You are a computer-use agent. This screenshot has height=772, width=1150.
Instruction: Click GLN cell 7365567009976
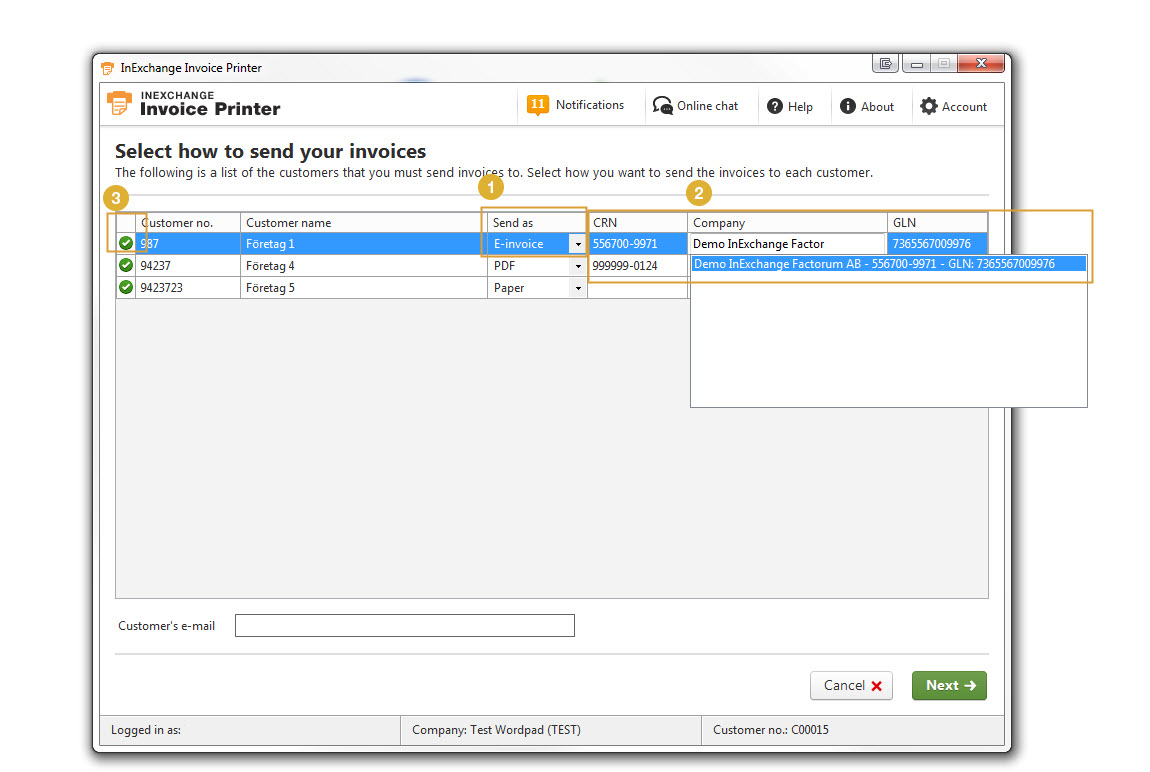pyautogui.click(x=937, y=244)
